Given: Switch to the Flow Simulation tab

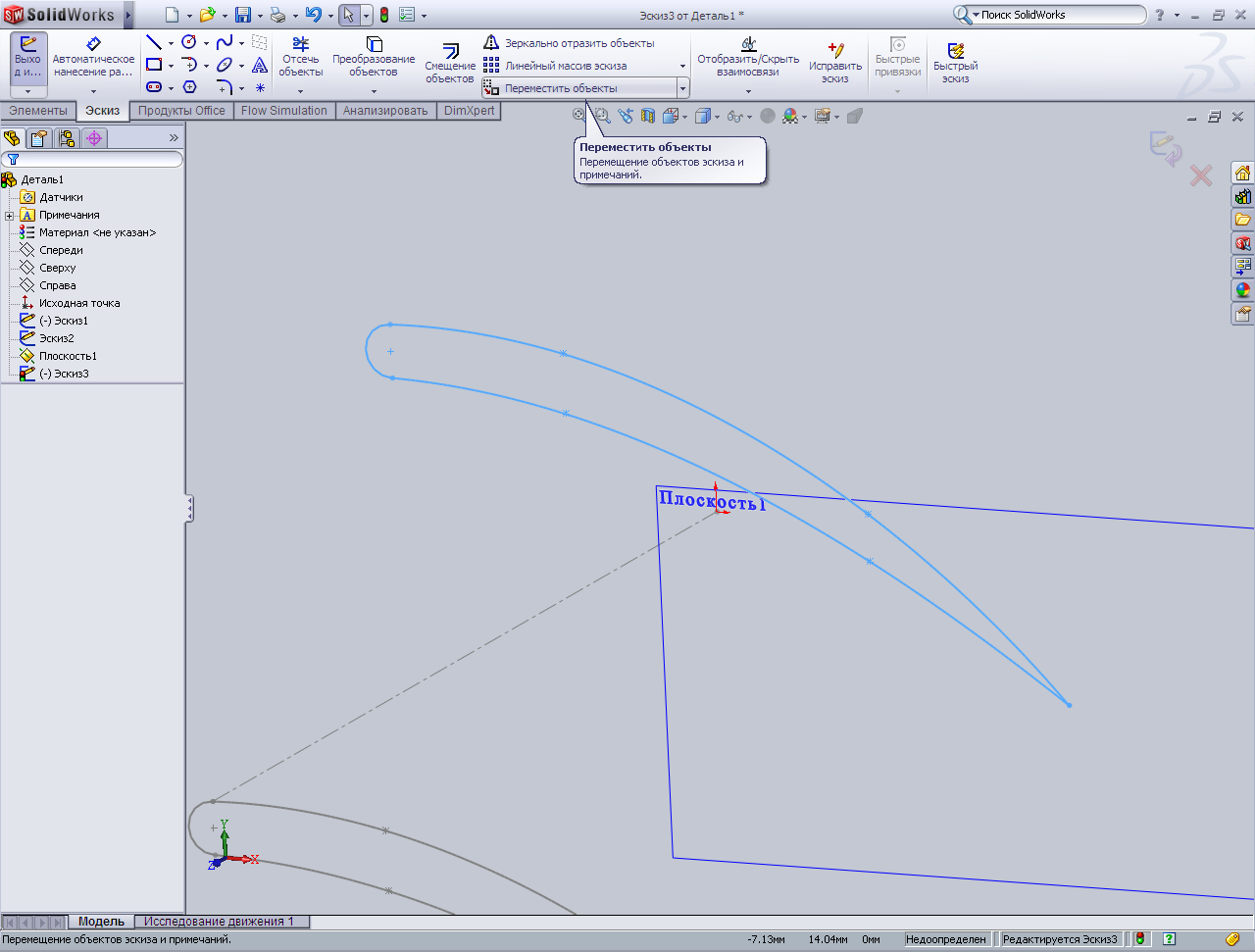Looking at the screenshot, I should (x=284, y=111).
